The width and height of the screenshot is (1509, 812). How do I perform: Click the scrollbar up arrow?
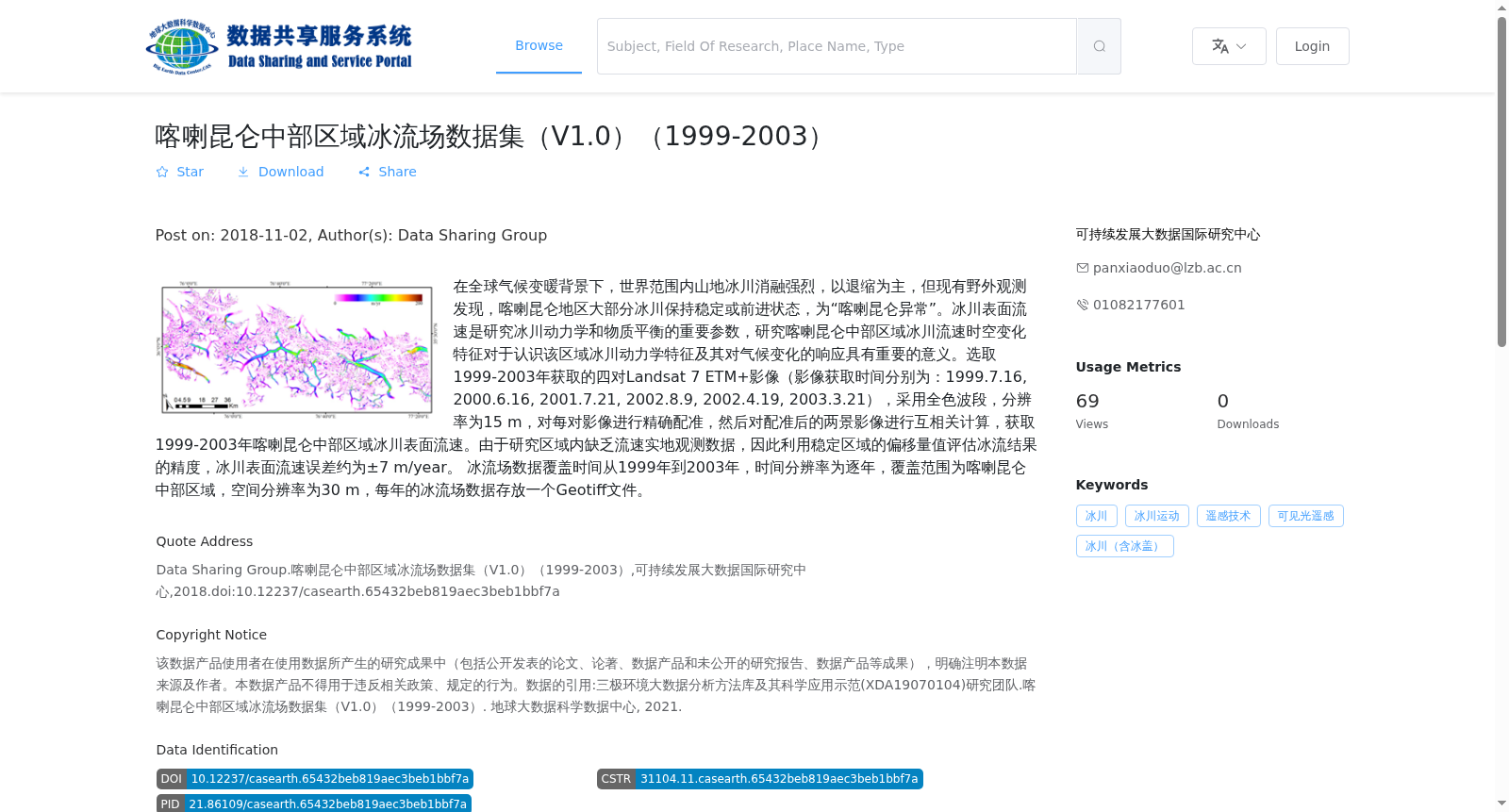tap(1501, 8)
